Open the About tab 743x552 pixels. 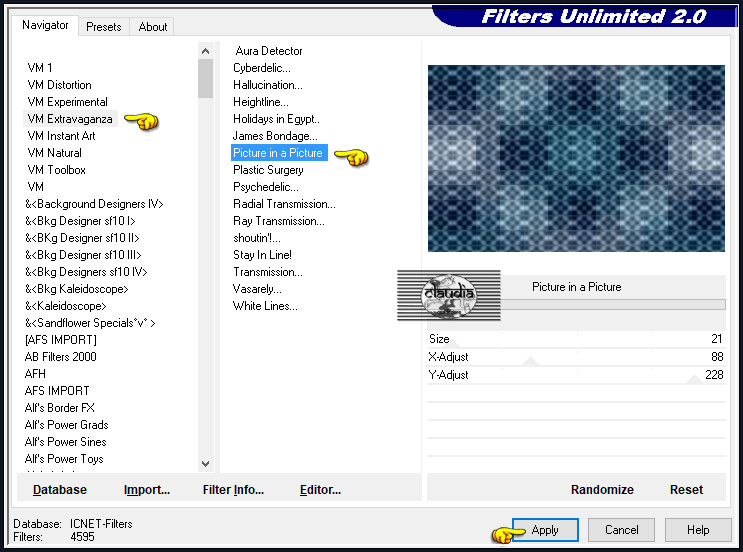(x=153, y=27)
